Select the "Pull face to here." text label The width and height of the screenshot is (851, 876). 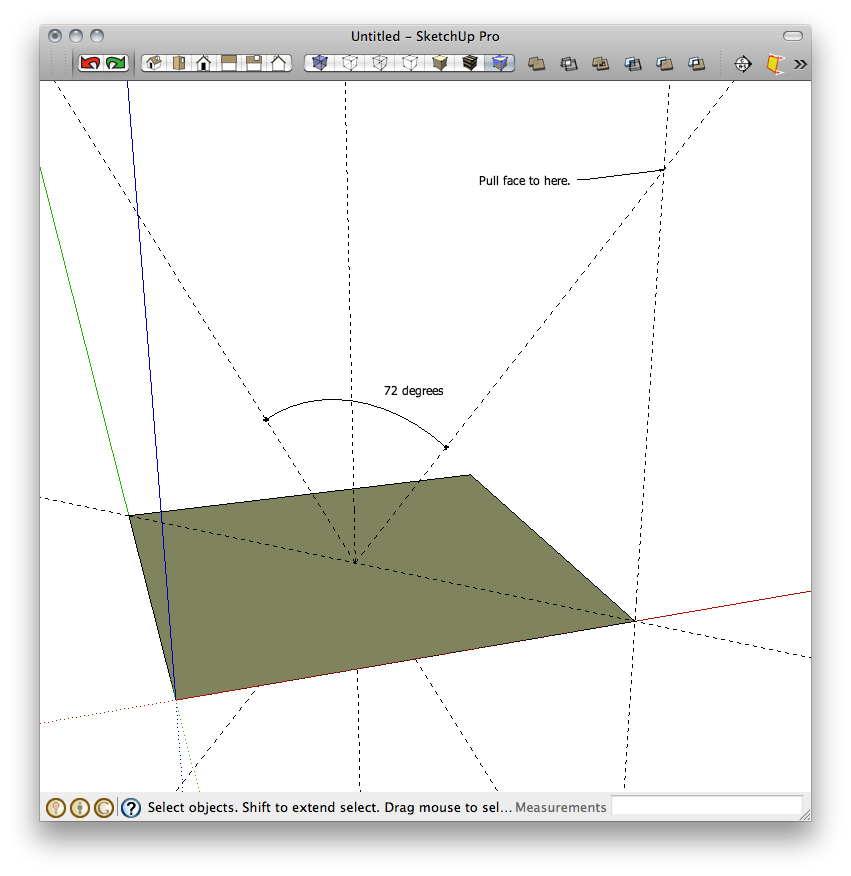(x=524, y=180)
